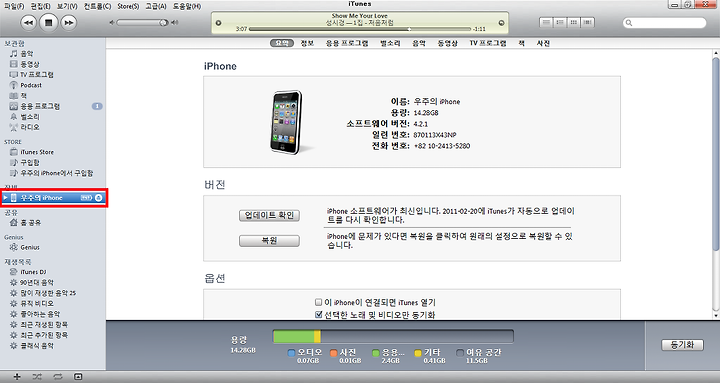Click the 동기화 sync button
720x383 pixels.
[x=682, y=345]
